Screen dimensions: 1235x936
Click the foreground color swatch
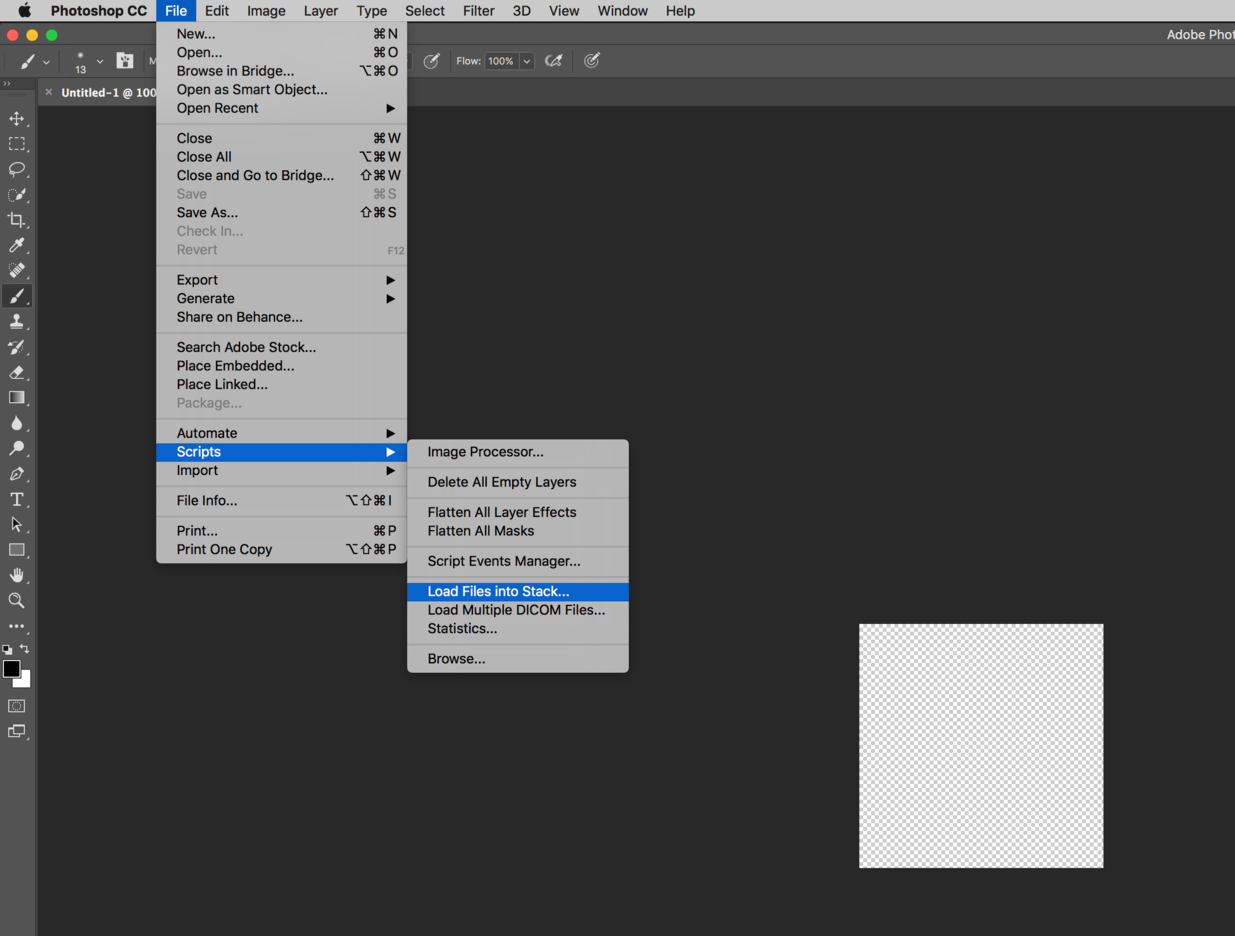pyautogui.click(x=10, y=668)
